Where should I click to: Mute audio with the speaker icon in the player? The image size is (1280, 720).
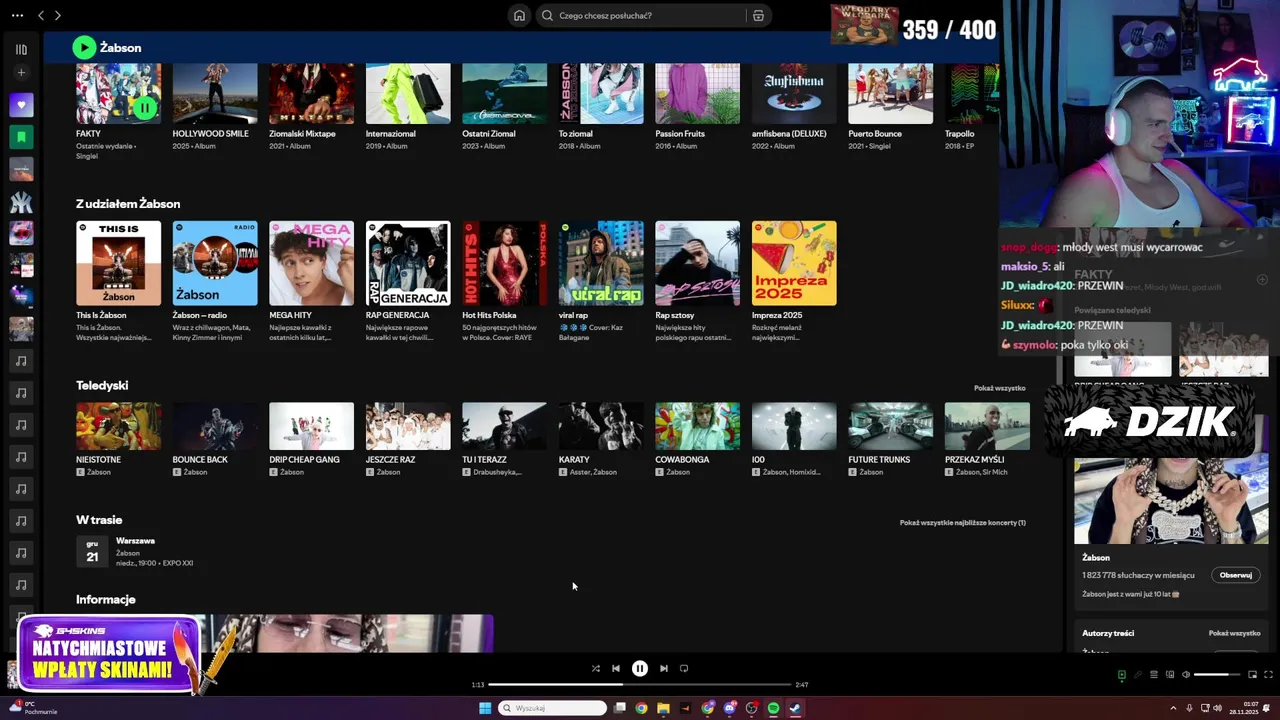tap(1186, 675)
